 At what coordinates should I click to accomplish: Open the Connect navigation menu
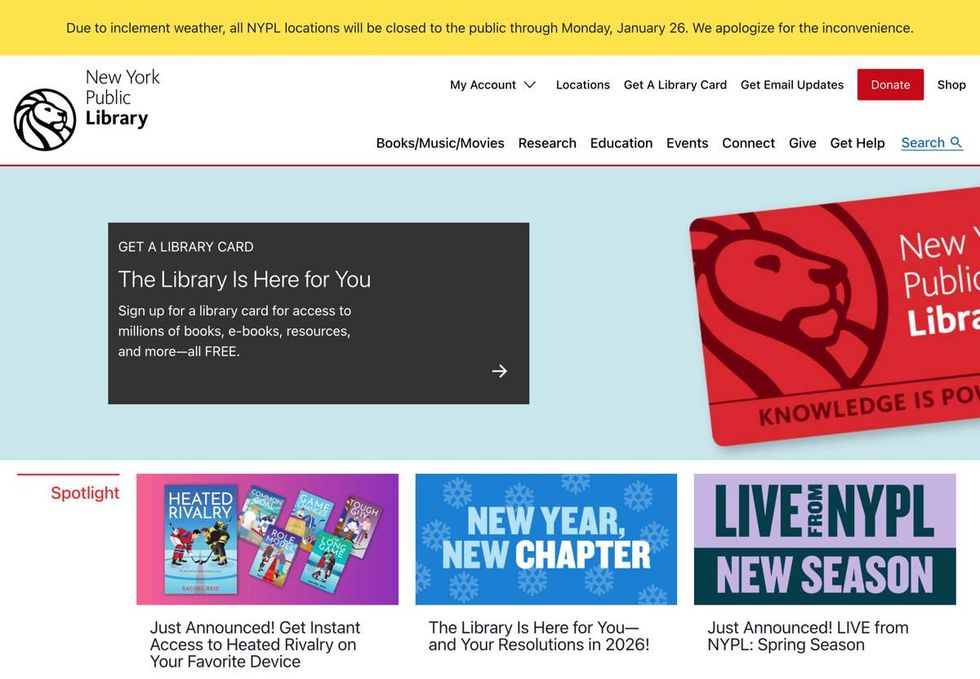pyautogui.click(x=748, y=143)
